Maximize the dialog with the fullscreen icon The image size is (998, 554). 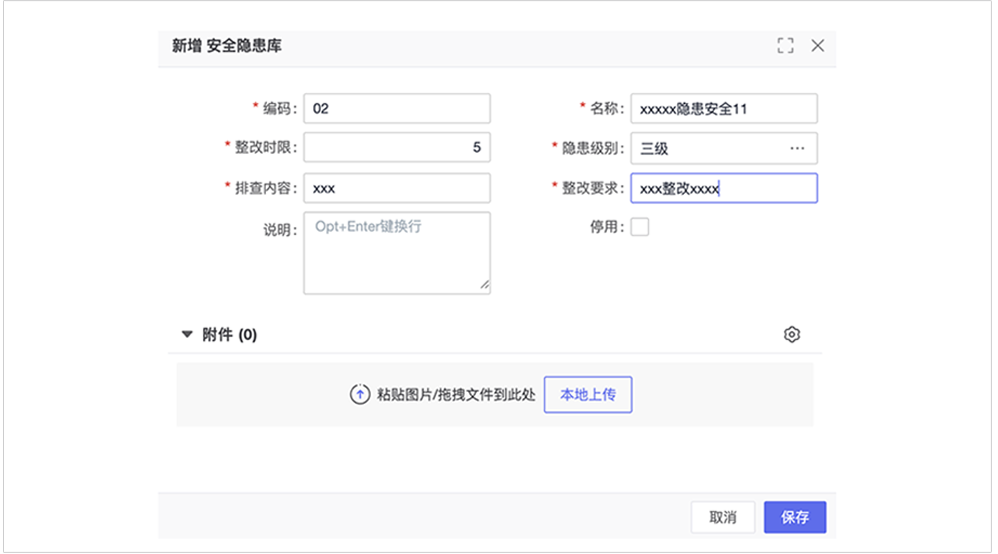(x=785, y=45)
